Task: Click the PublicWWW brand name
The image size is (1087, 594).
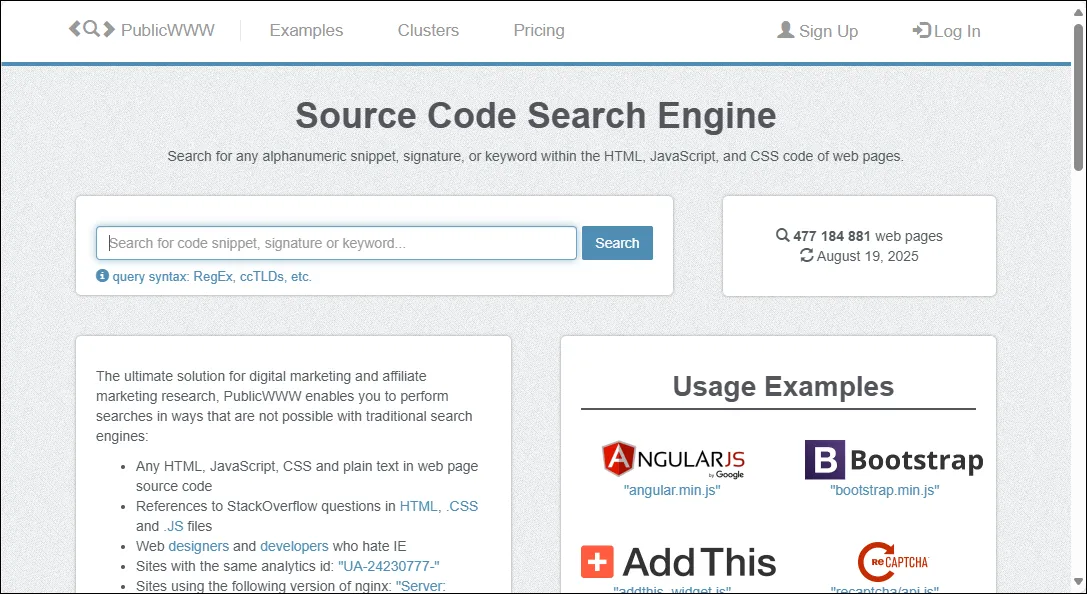Action: coord(168,30)
